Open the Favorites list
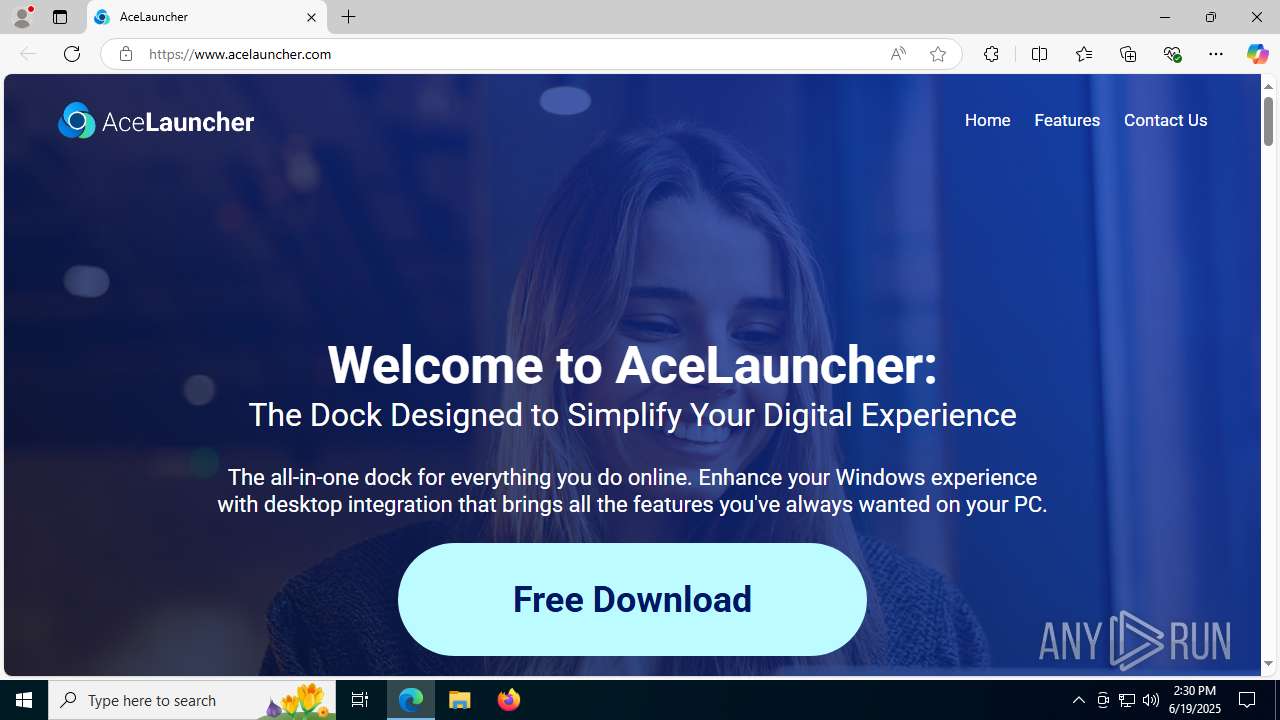 pyautogui.click(x=1083, y=54)
